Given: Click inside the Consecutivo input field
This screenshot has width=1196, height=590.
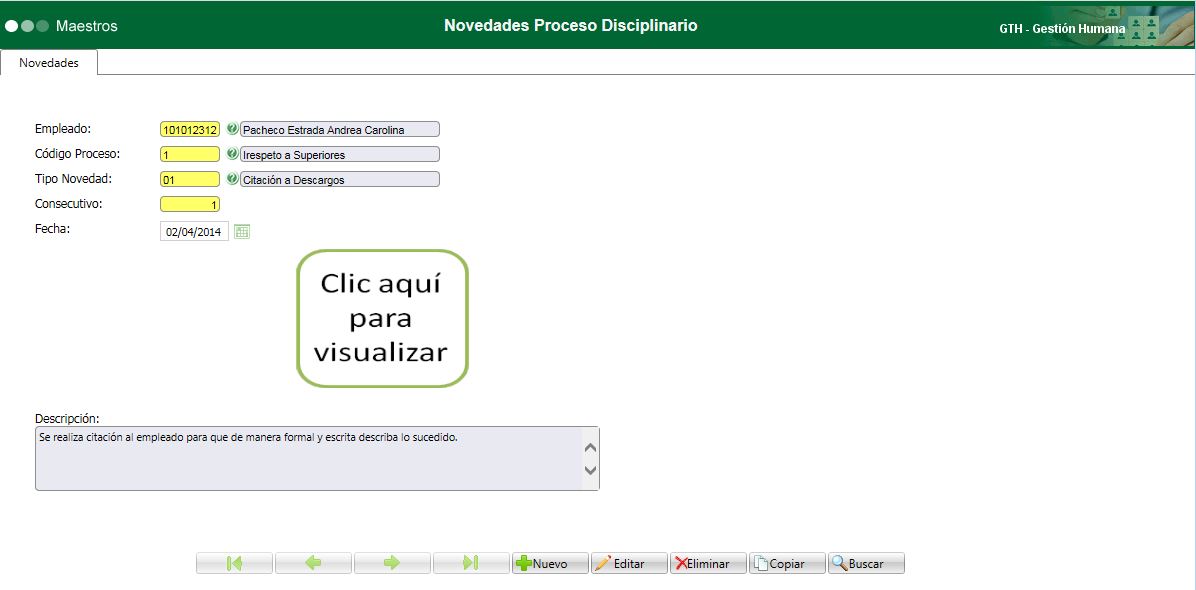Looking at the screenshot, I should click(189, 203).
